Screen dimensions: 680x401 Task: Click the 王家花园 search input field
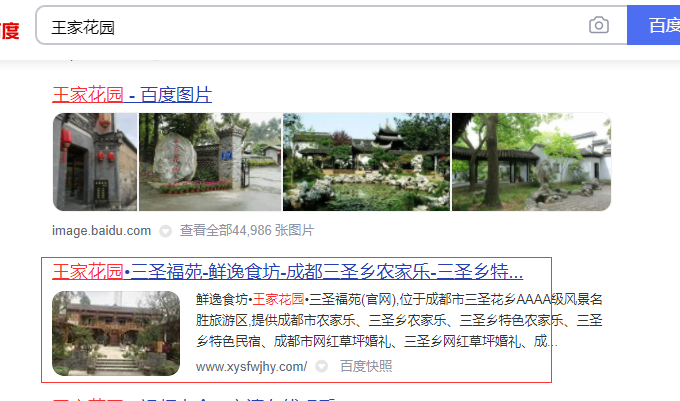331,25
